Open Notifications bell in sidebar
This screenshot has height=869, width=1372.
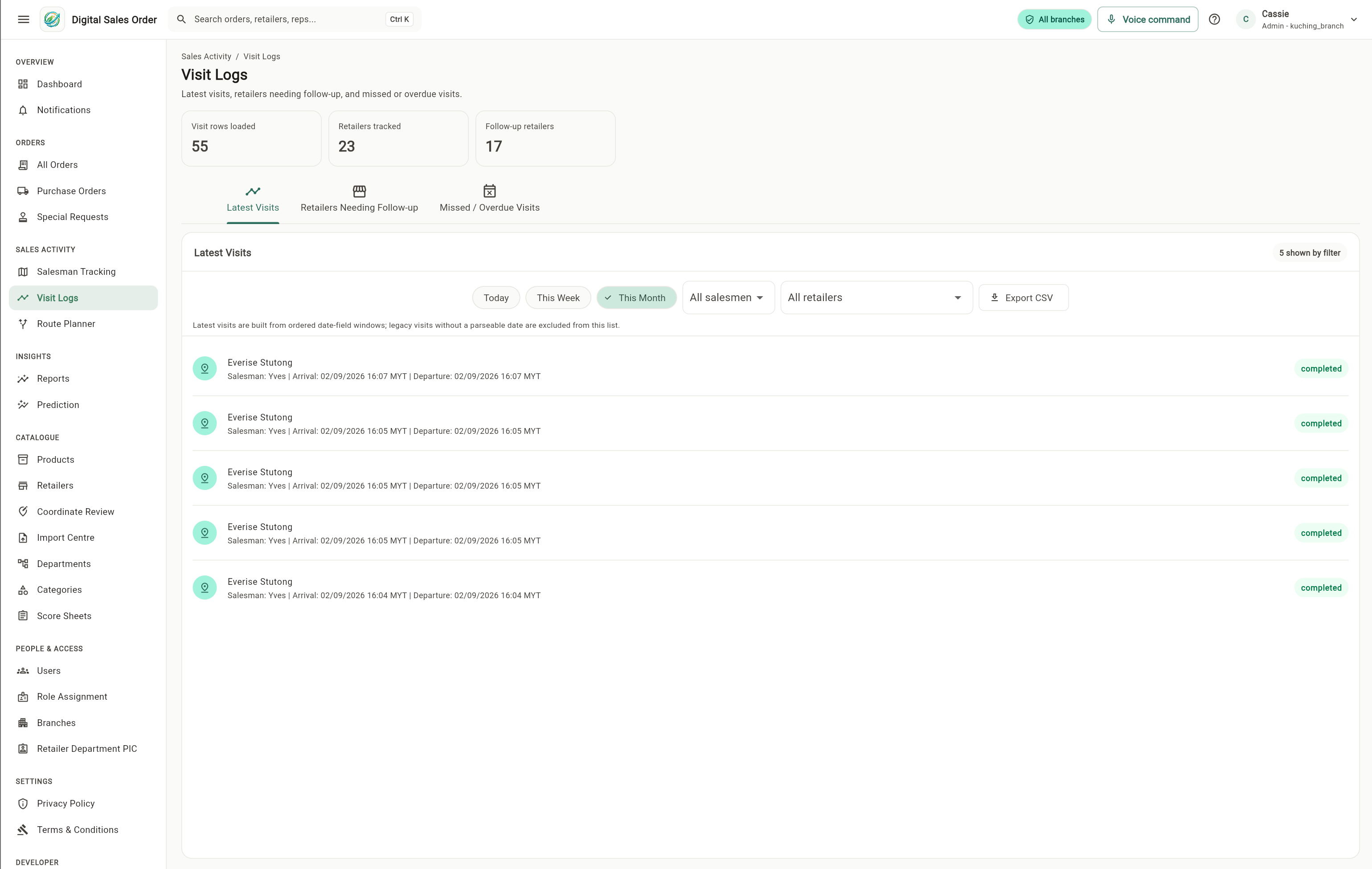(83, 110)
